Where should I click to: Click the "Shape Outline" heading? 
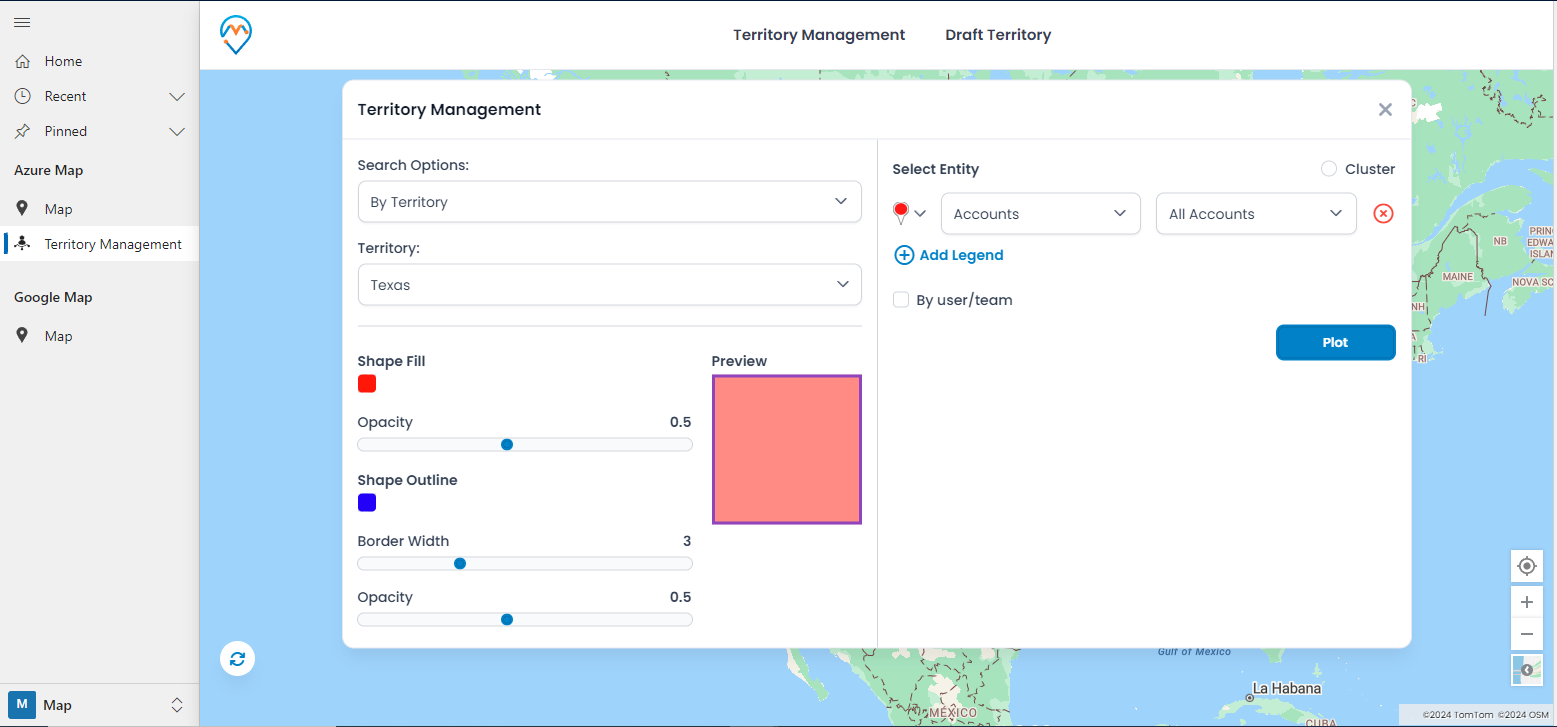pos(407,480)
